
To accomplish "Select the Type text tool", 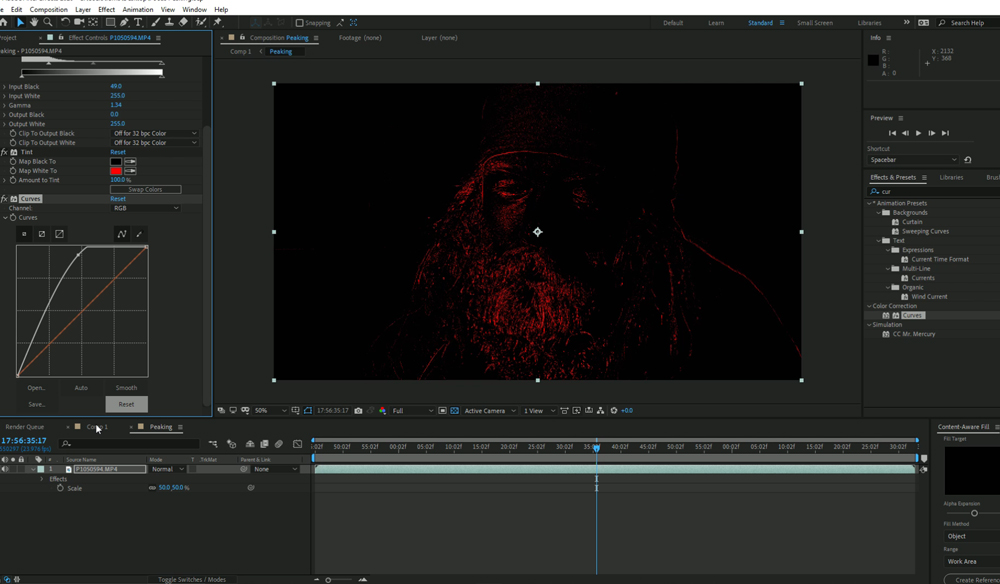I will [138, 22].
